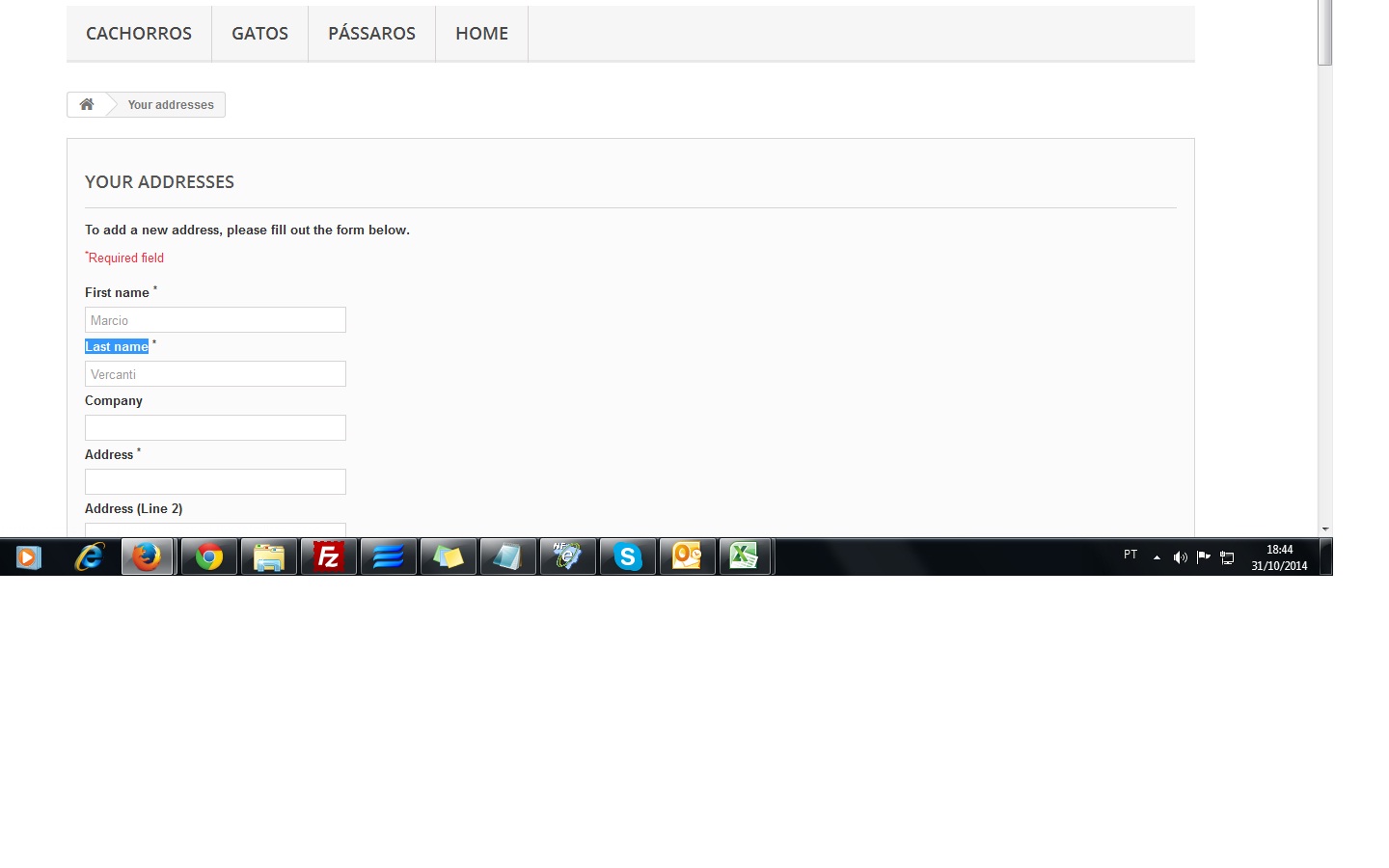
Task: Click the red 'Required field' note
Action: [x=124, y=258]
